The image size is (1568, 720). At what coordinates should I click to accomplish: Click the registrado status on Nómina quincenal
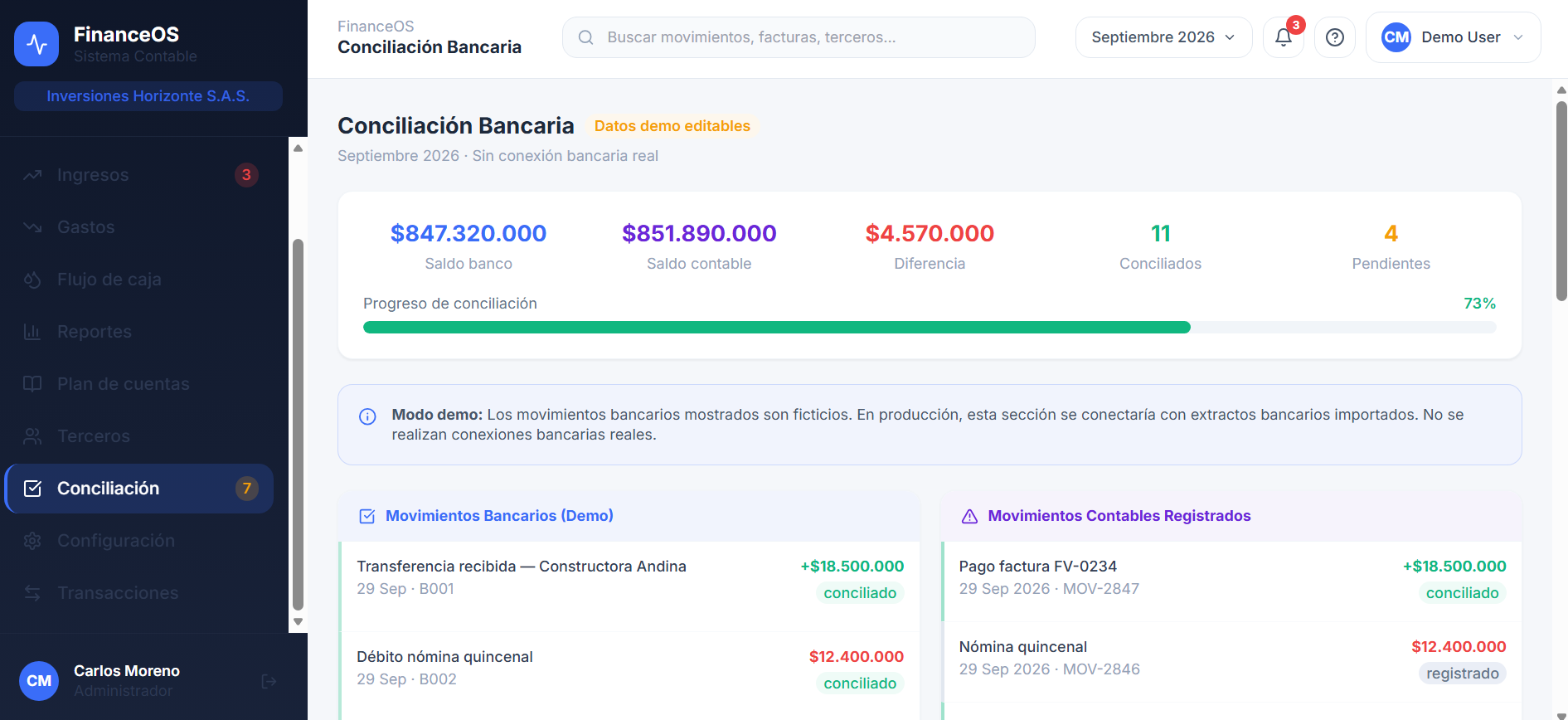(1462, 674)
